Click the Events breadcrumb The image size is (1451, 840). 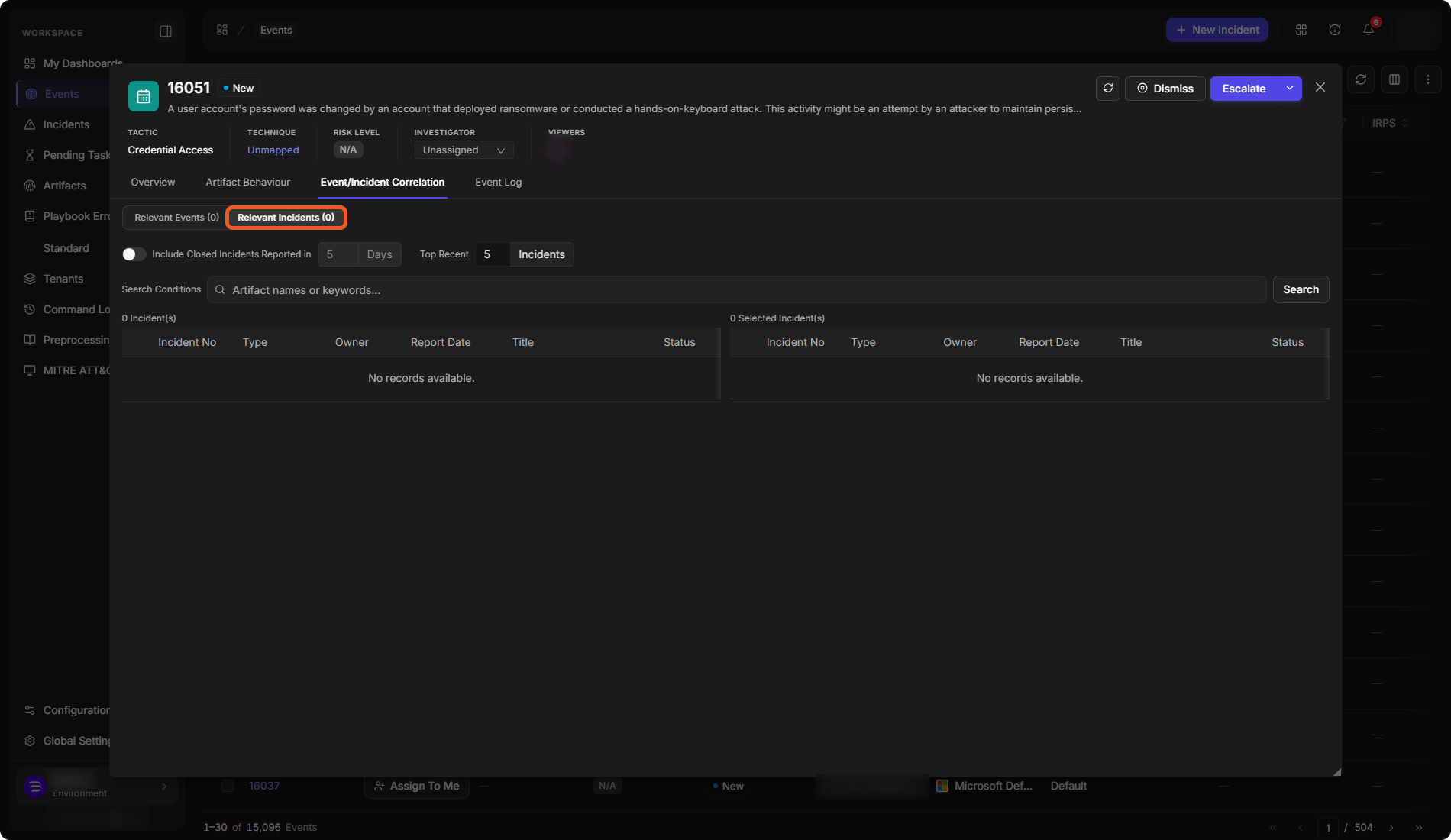[276, 31]
